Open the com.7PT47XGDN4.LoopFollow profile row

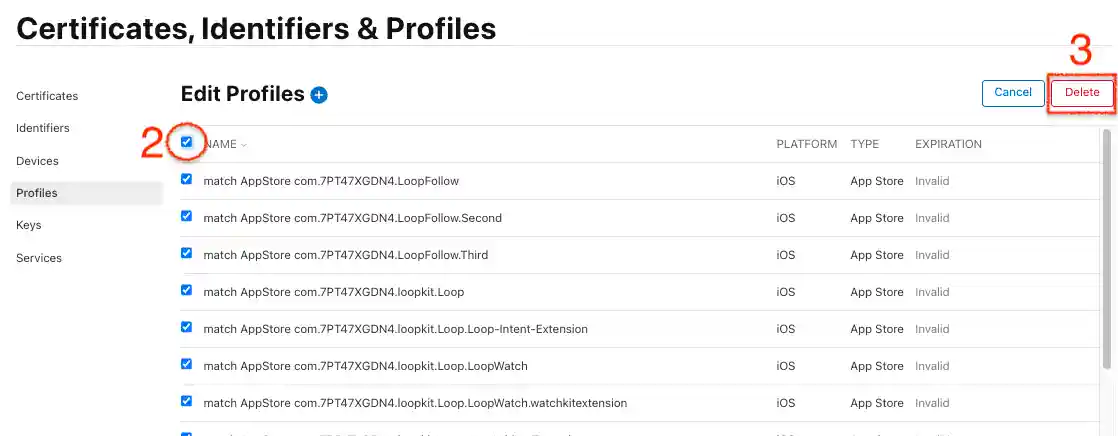[331, 181]
